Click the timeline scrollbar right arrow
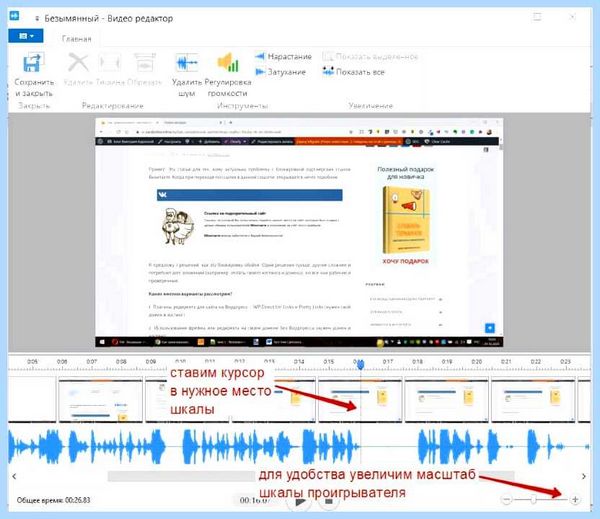This screenshot has width=600, height=519. coord(584,477)
